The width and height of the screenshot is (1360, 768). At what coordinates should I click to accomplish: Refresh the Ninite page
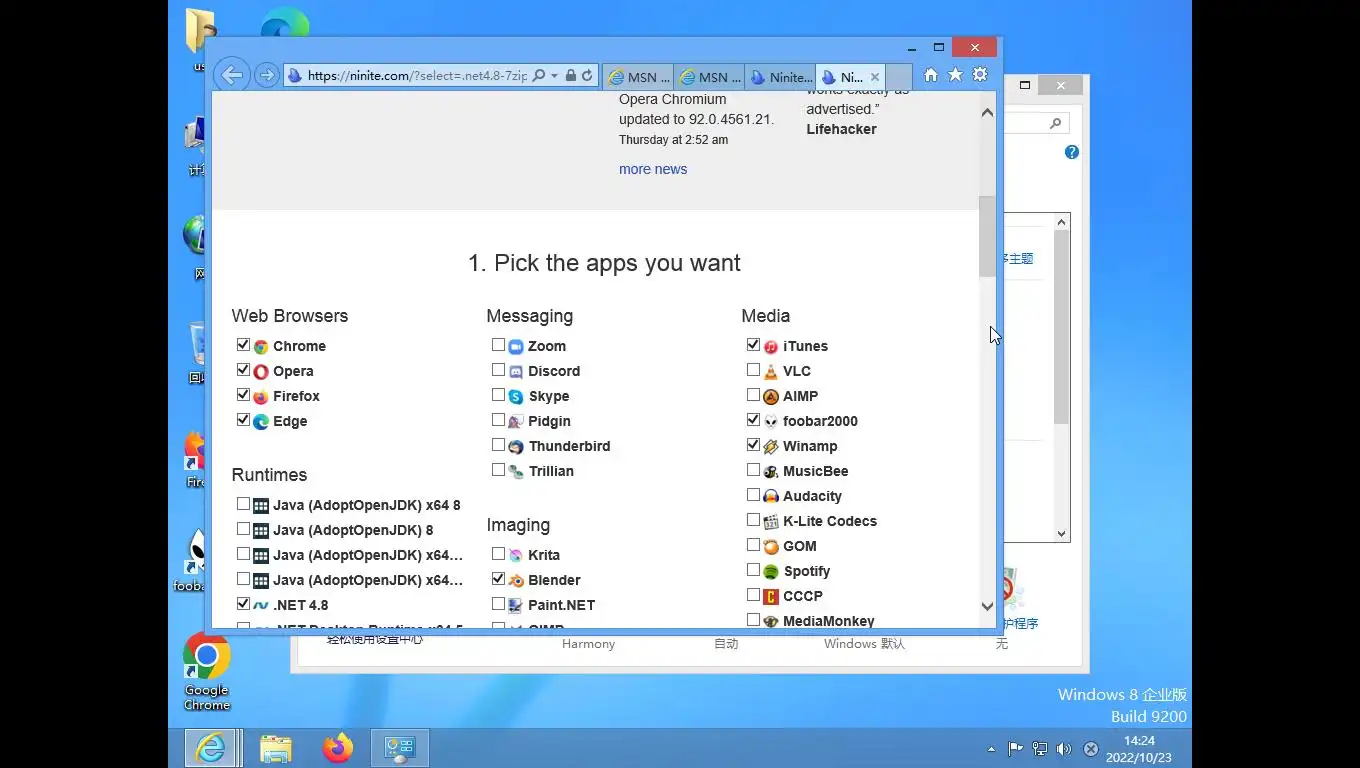(x=587, y=76)
